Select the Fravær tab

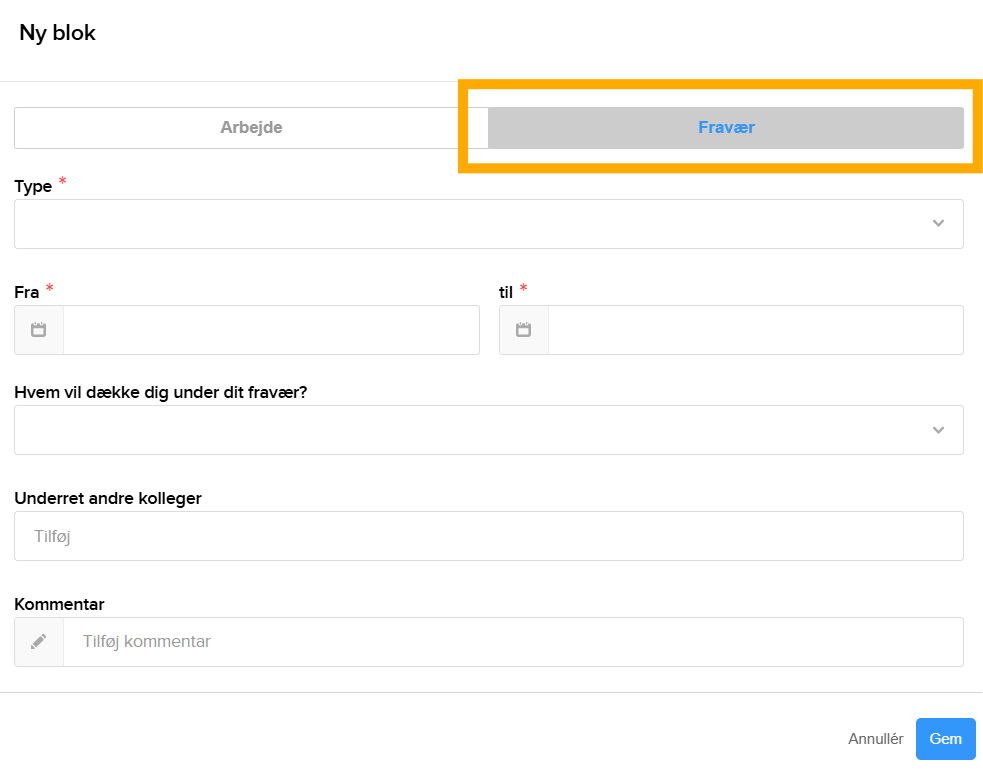click(x=726, y=128)
